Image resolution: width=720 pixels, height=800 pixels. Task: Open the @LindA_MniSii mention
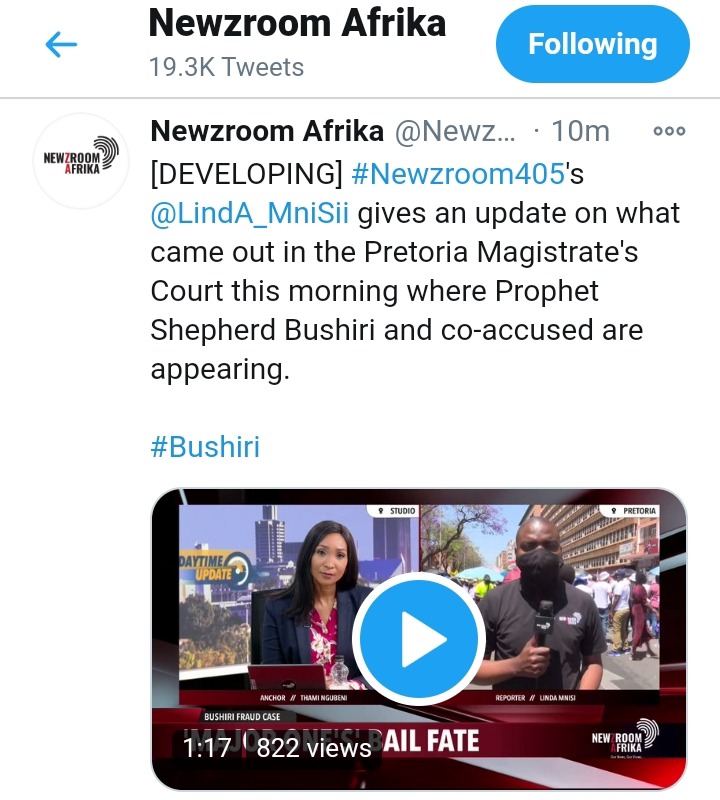click(x=250, y=213)
